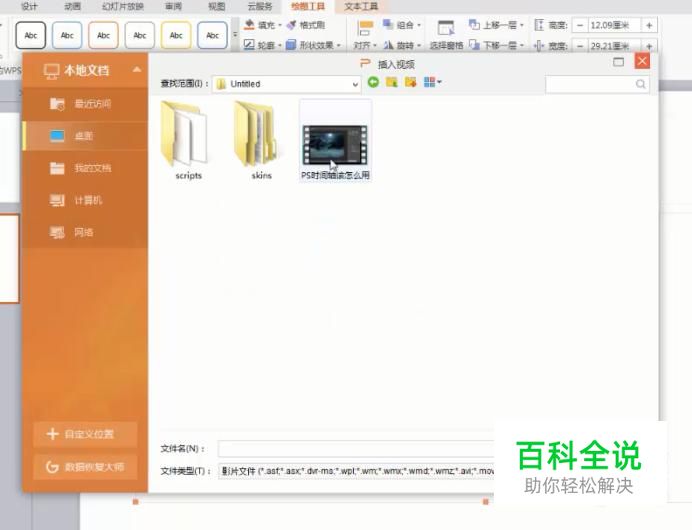Image resolution: width=692 pixels, height=530 pixels.
Task: Click 上移一层 bring forward
Action: (496, 25)
